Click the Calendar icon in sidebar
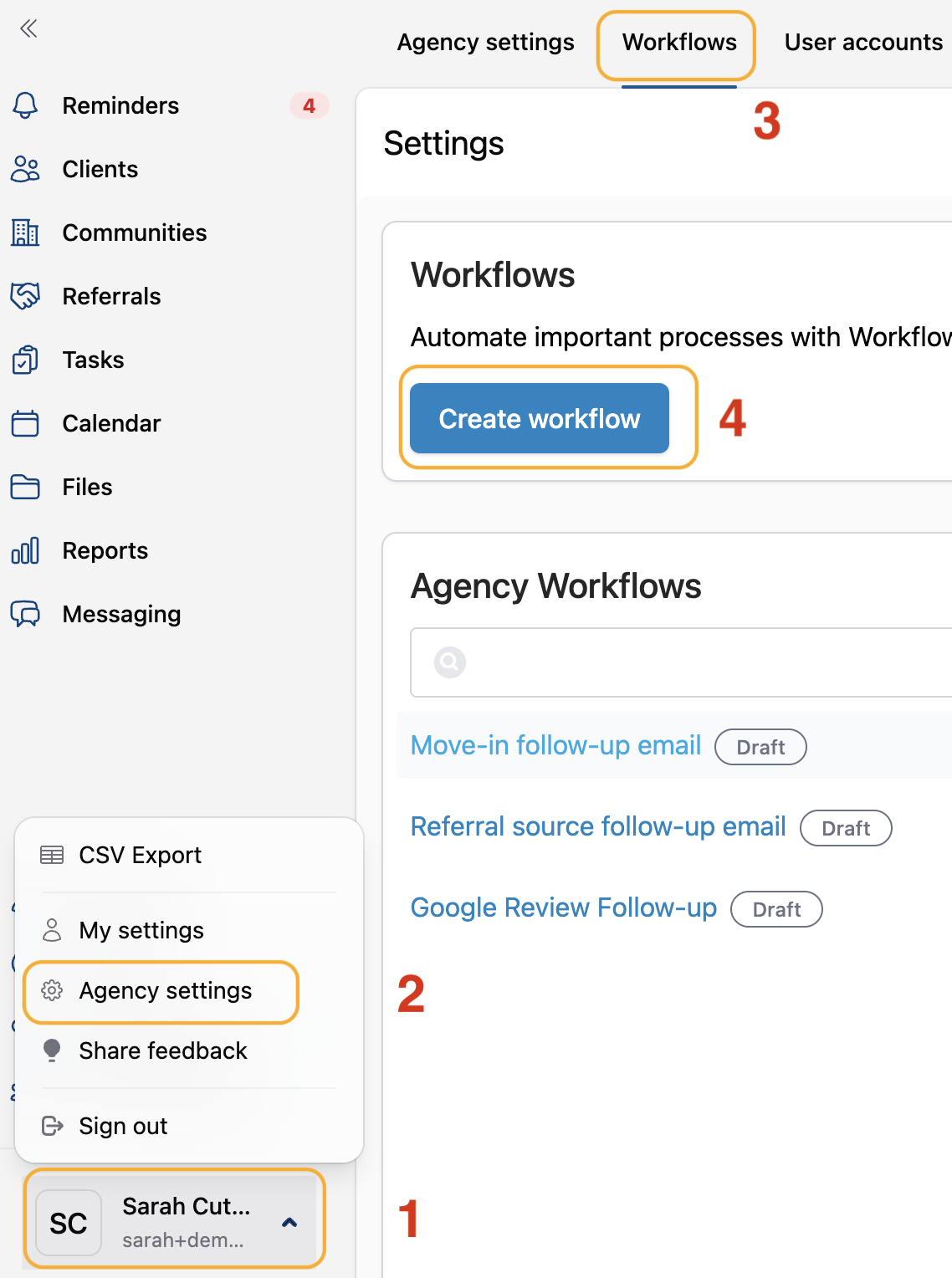 [x=25, y=423]
